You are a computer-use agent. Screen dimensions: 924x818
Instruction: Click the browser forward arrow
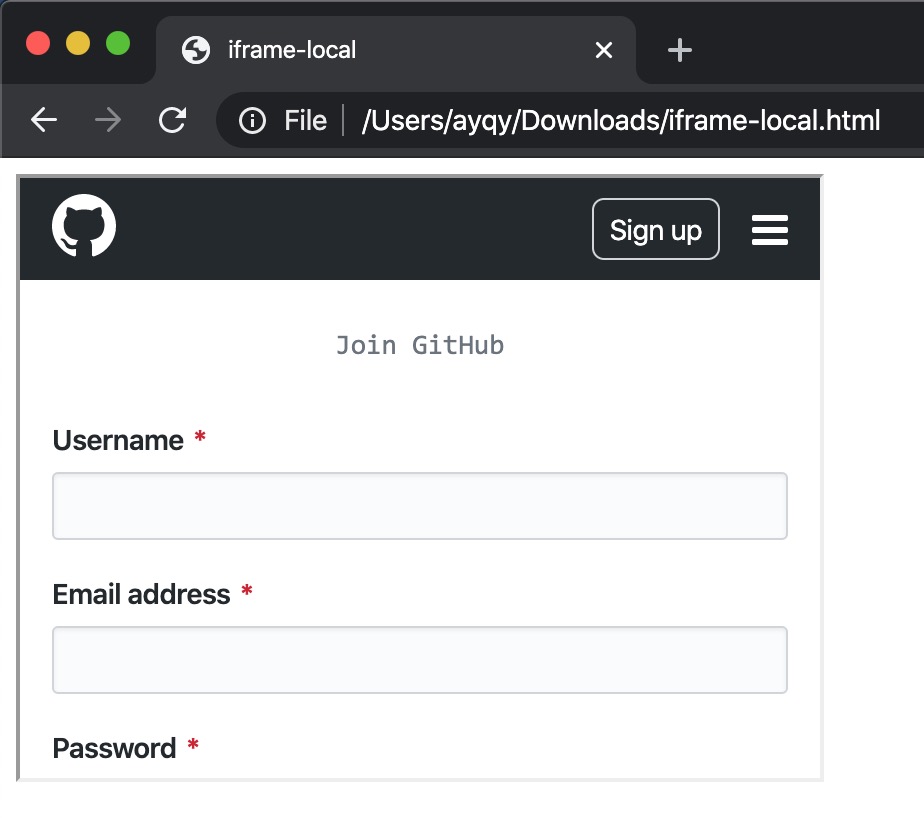click(x=108, y=121)
